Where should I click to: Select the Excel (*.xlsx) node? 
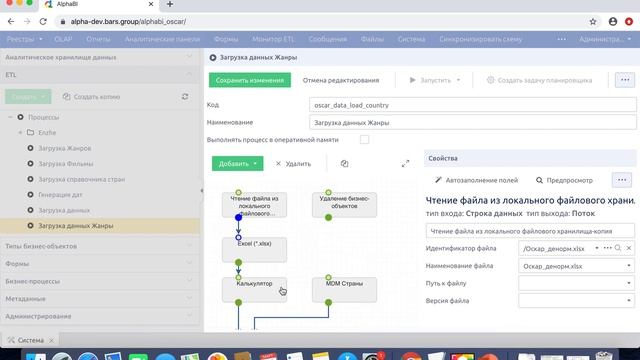point(254,249)
